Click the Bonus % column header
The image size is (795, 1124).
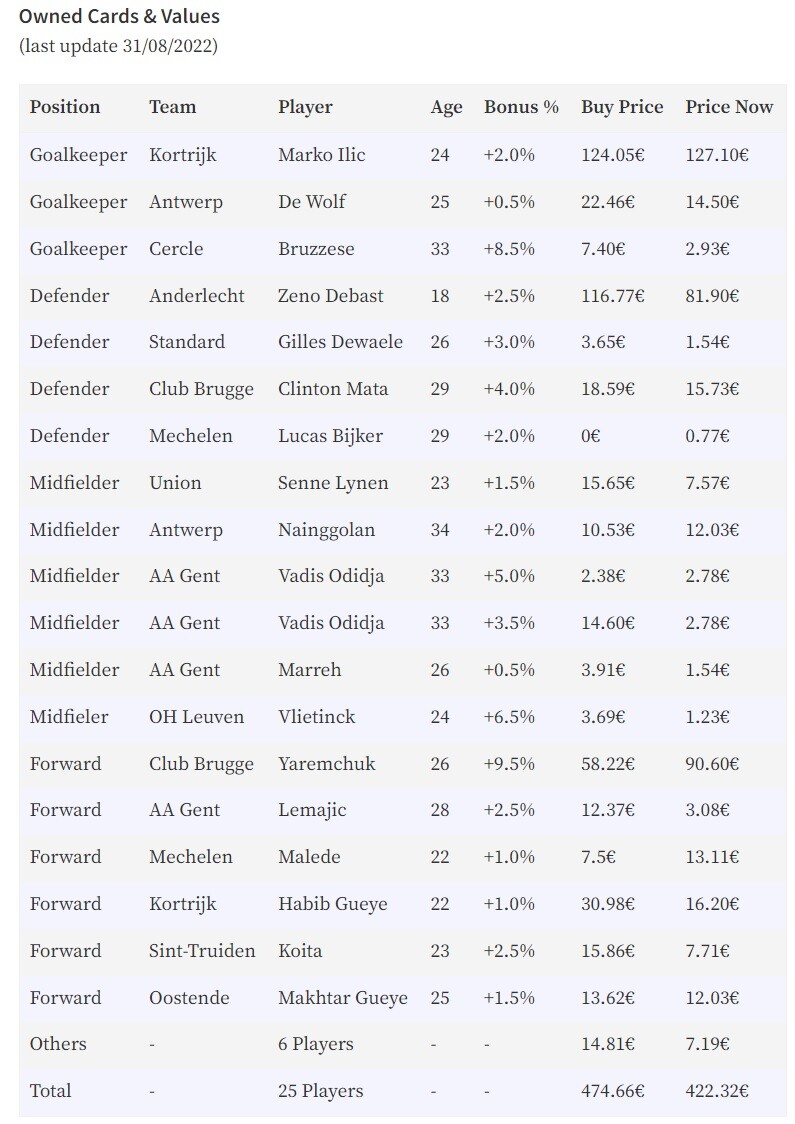(521, 107)
